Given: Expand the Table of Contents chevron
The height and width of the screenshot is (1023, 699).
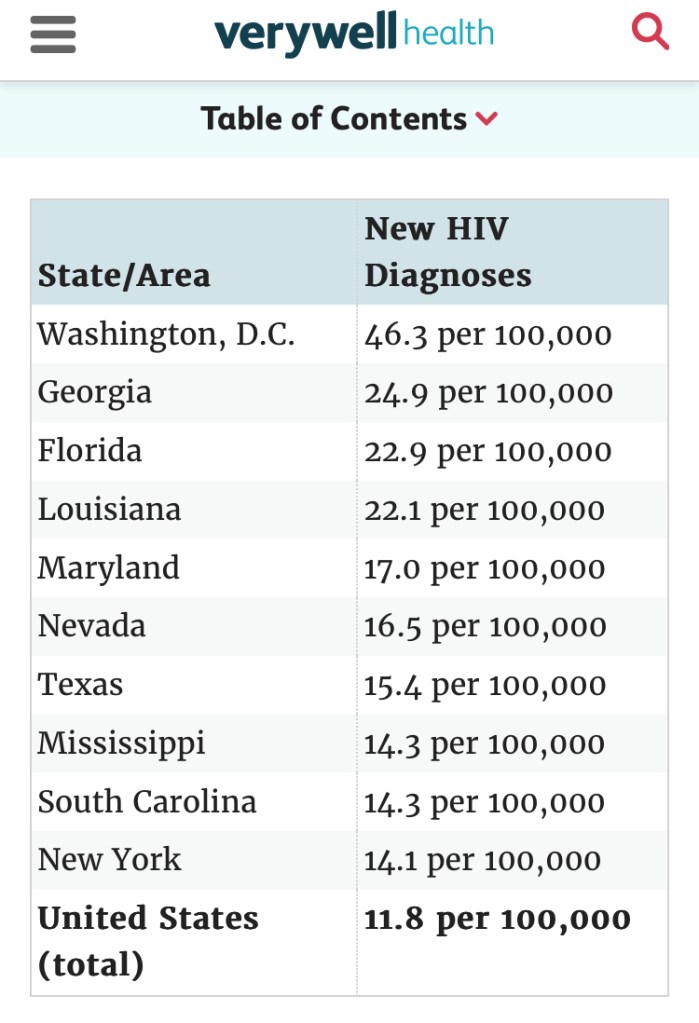Looking at the screenshot, I should (x=487, y=119).
